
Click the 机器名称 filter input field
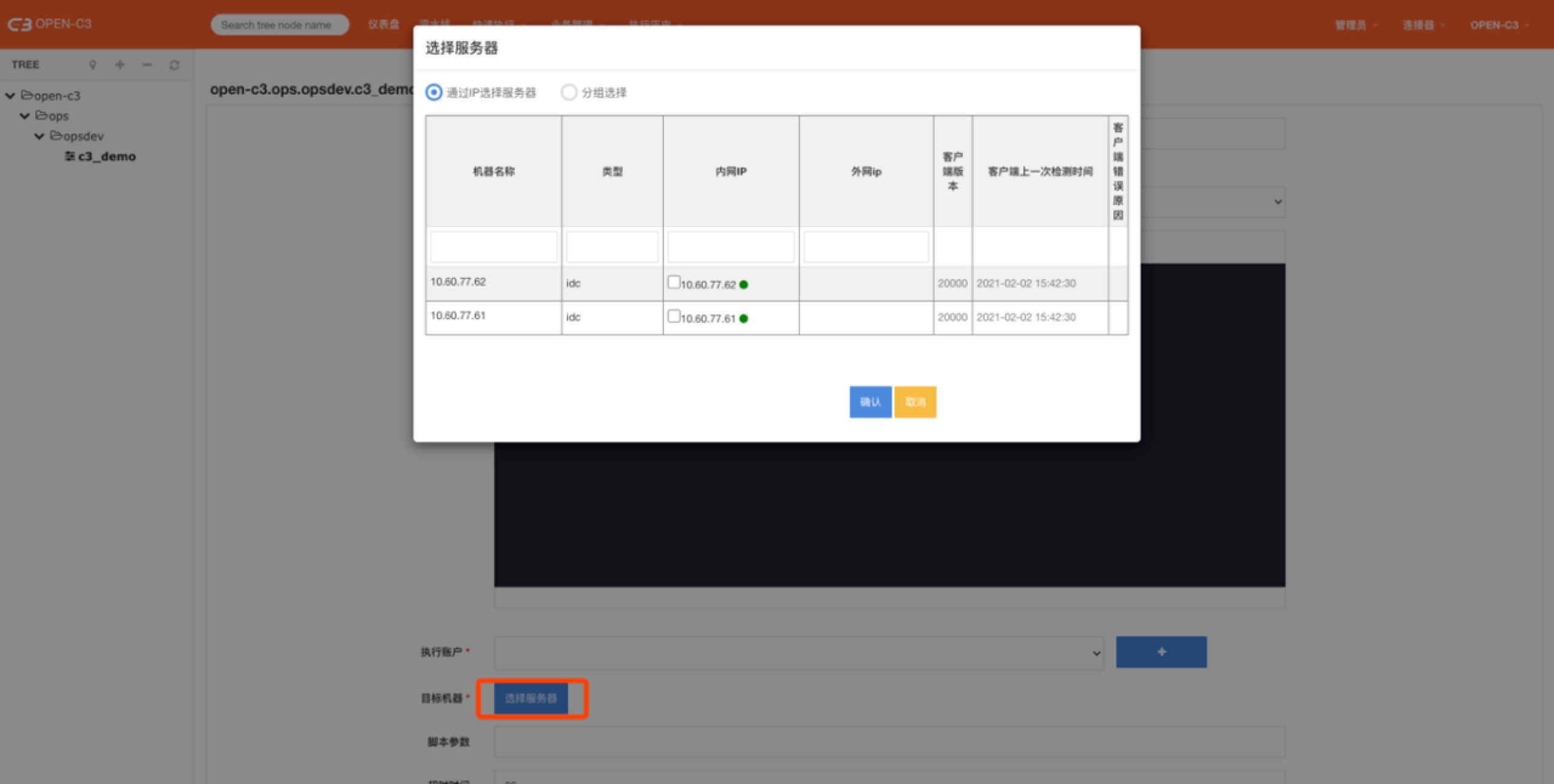[x=493, y=246]
